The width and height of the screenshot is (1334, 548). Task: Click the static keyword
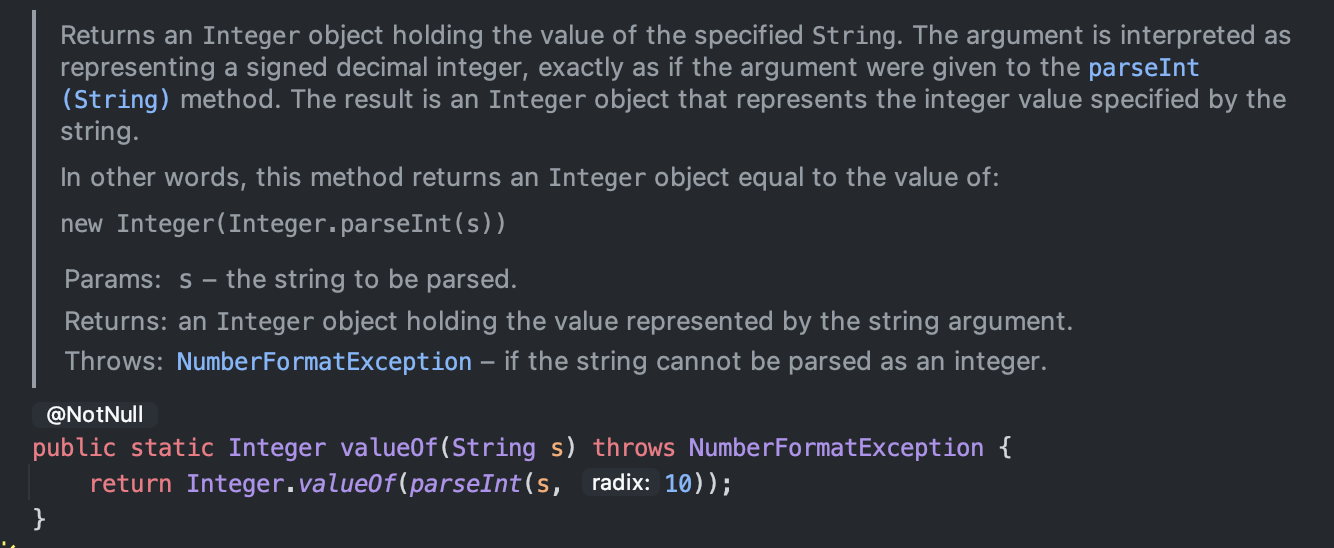coord(172,447)
